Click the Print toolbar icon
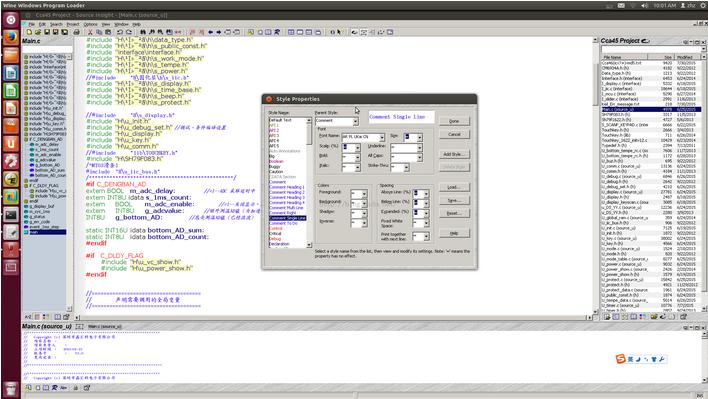Screen dimensions: 708x399 [76, 32]
